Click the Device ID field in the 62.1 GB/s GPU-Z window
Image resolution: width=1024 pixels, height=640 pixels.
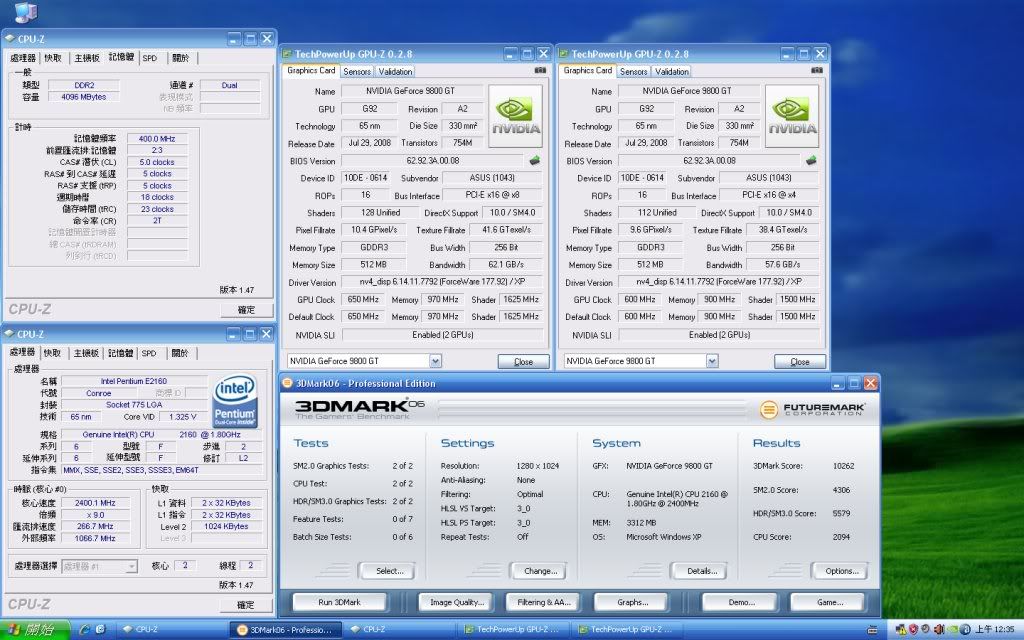tap(366, 178)
